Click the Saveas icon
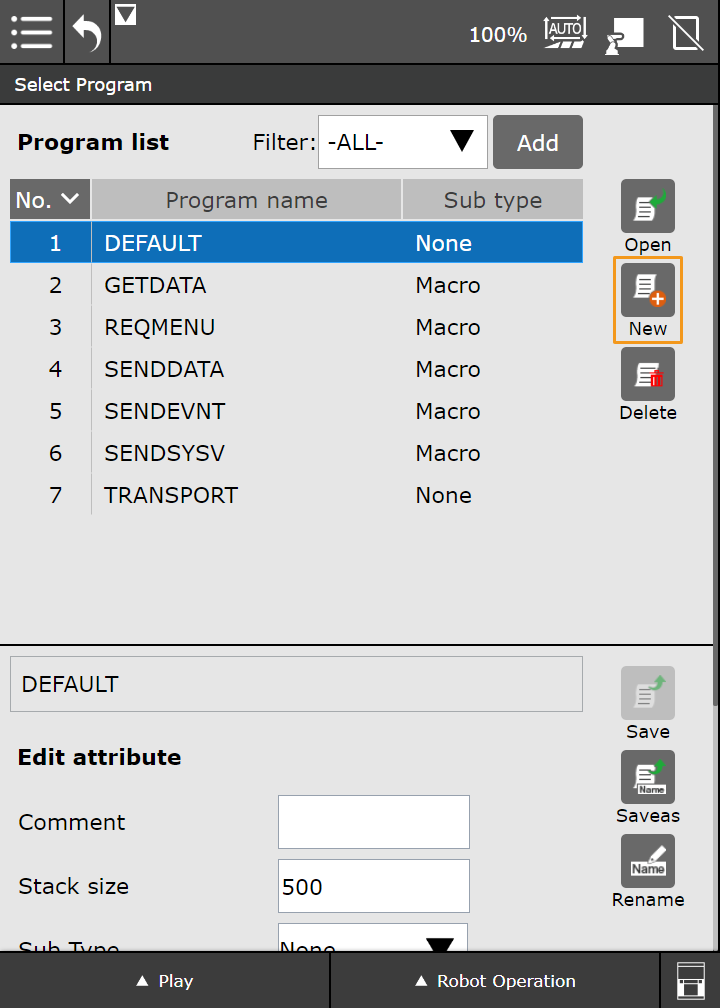 pos(647,778)
